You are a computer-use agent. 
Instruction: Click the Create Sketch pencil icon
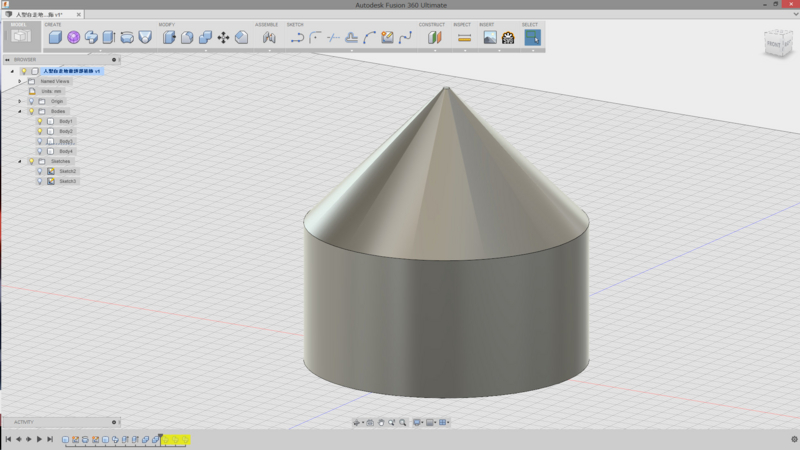click(387, 37)
